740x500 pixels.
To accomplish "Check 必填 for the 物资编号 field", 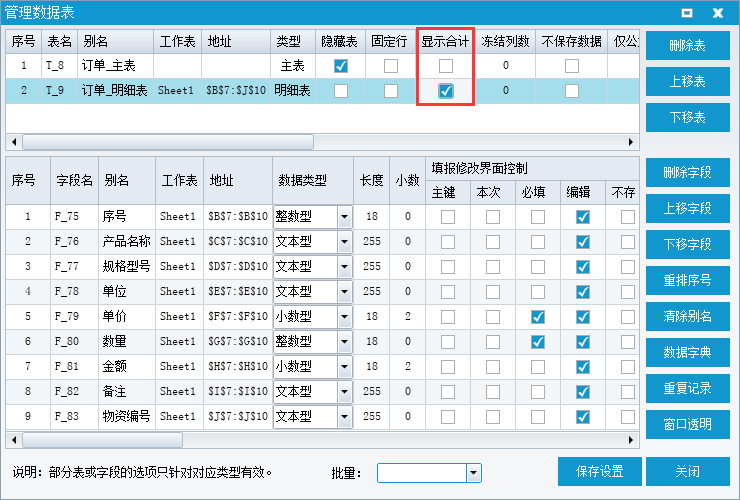I will click(x=538, y=417).
